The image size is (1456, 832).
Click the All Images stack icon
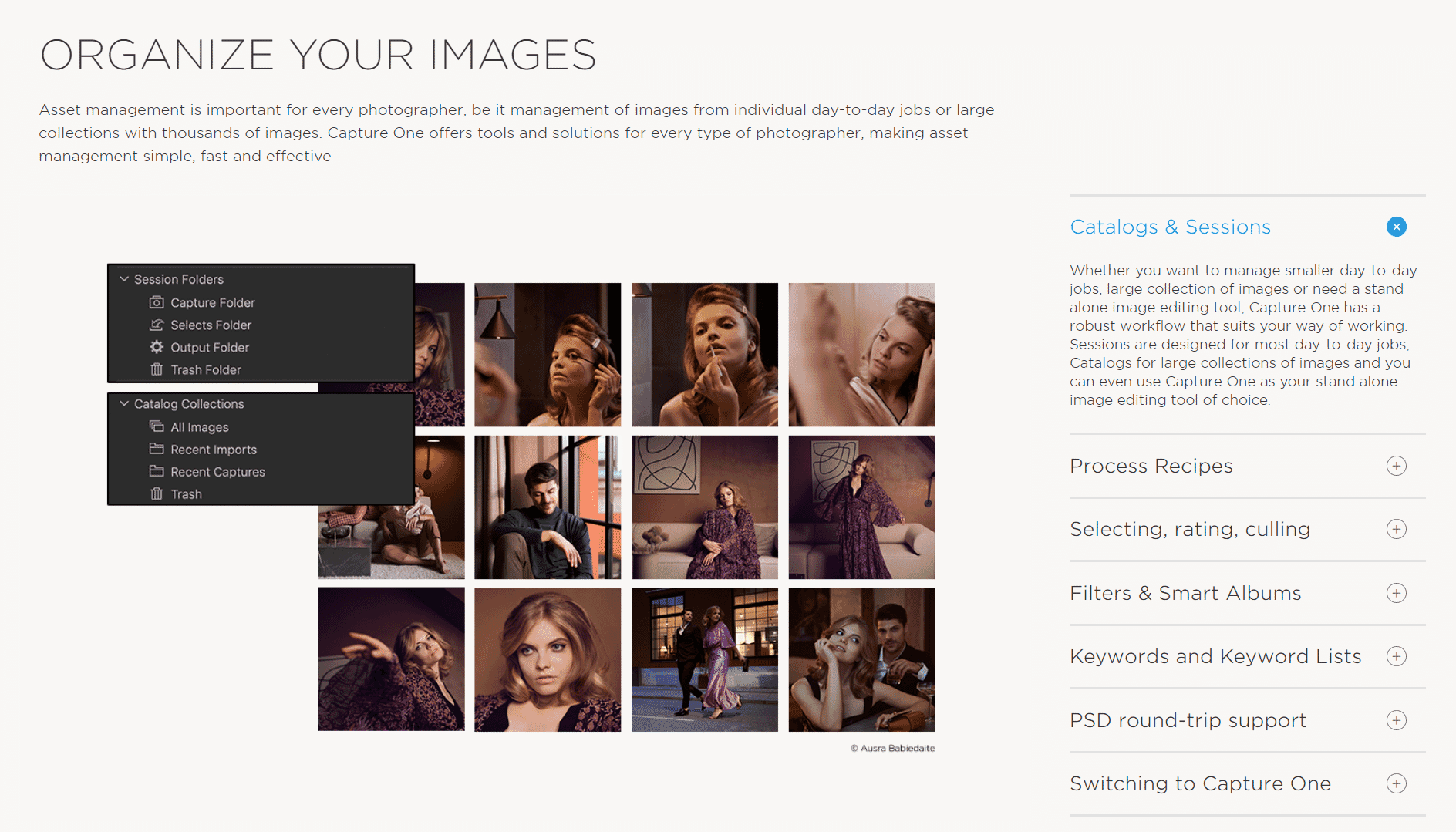tap(157, 426)
